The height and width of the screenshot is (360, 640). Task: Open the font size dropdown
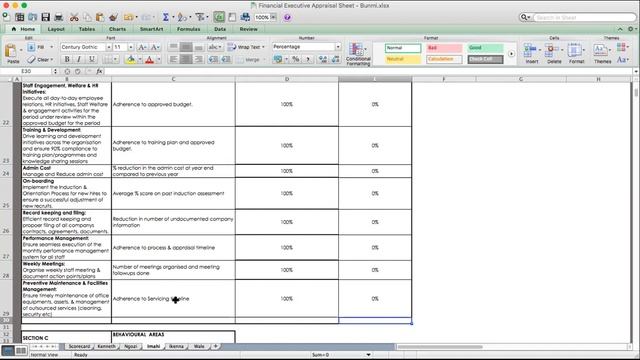(131, 47)
